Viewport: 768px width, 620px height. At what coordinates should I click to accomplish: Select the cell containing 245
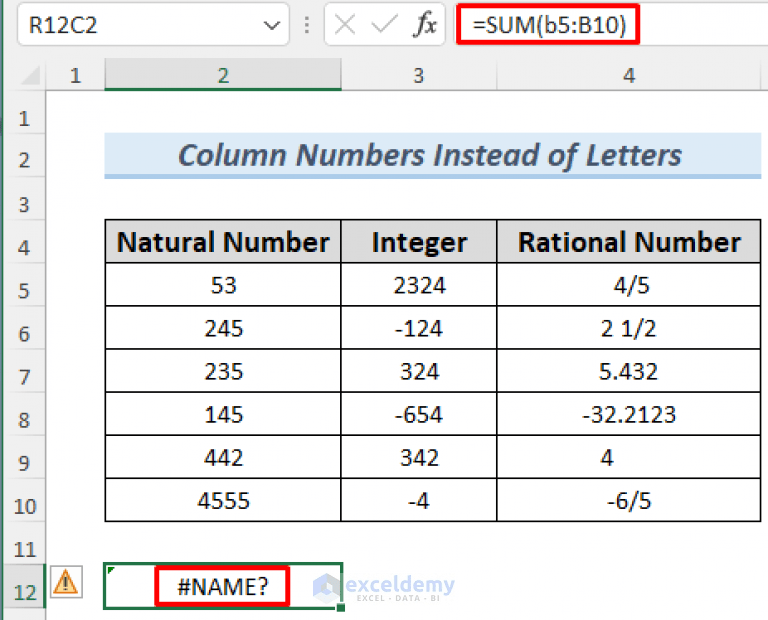[223, 328]
